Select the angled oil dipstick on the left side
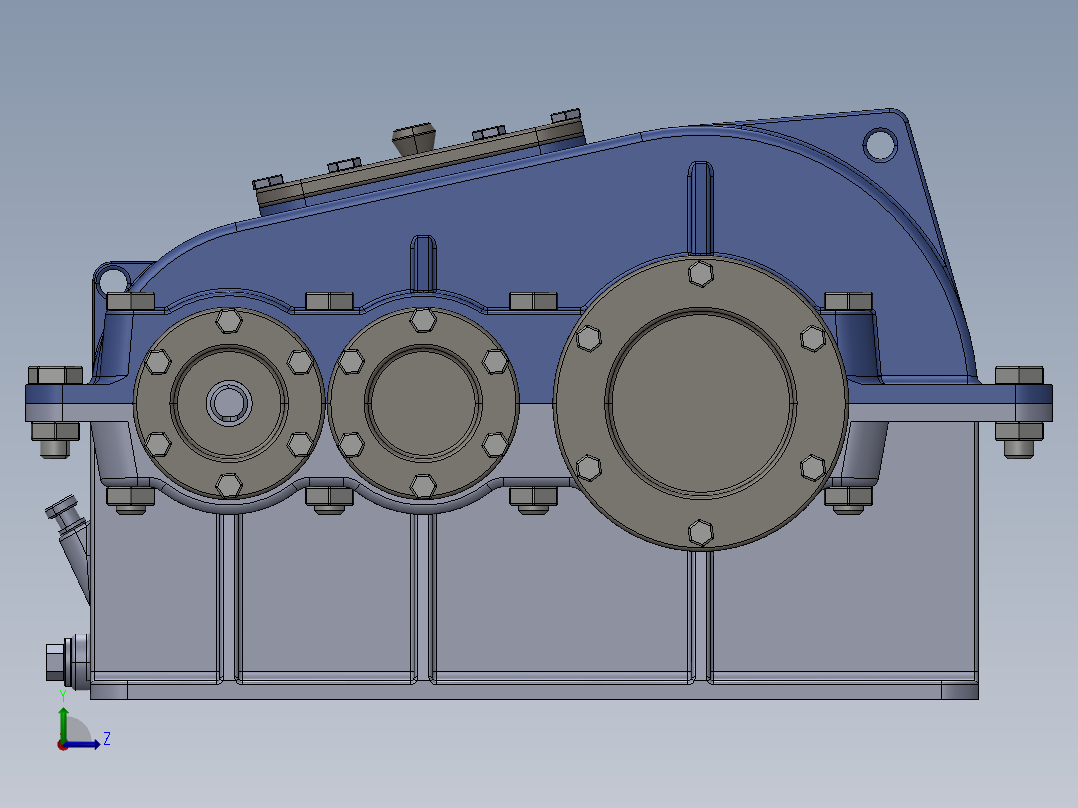This screenshot has width=1078, height=808. pyautogui.click(x=72, y=545)
